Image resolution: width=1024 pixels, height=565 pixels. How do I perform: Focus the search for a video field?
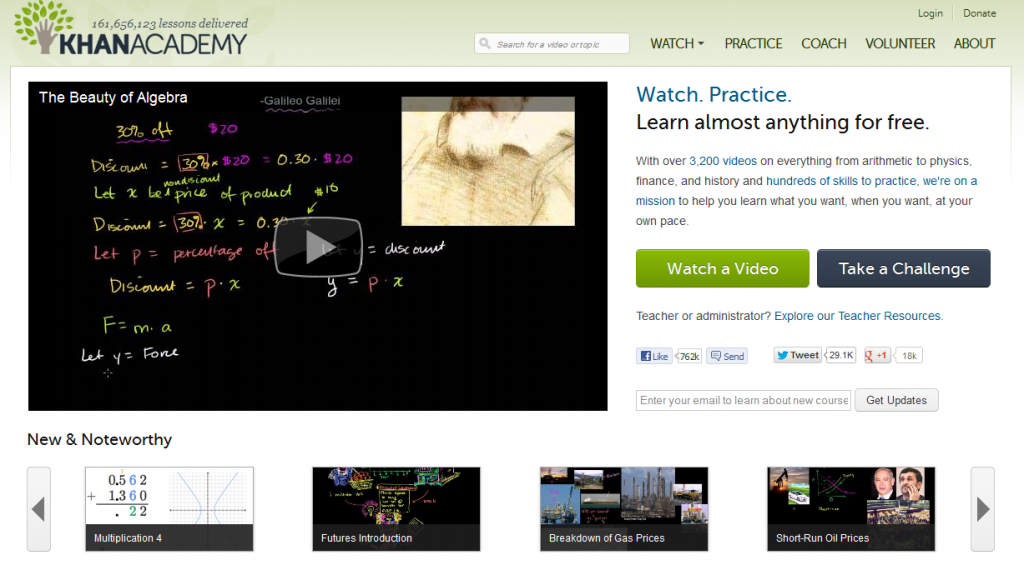tap(552, 44)
